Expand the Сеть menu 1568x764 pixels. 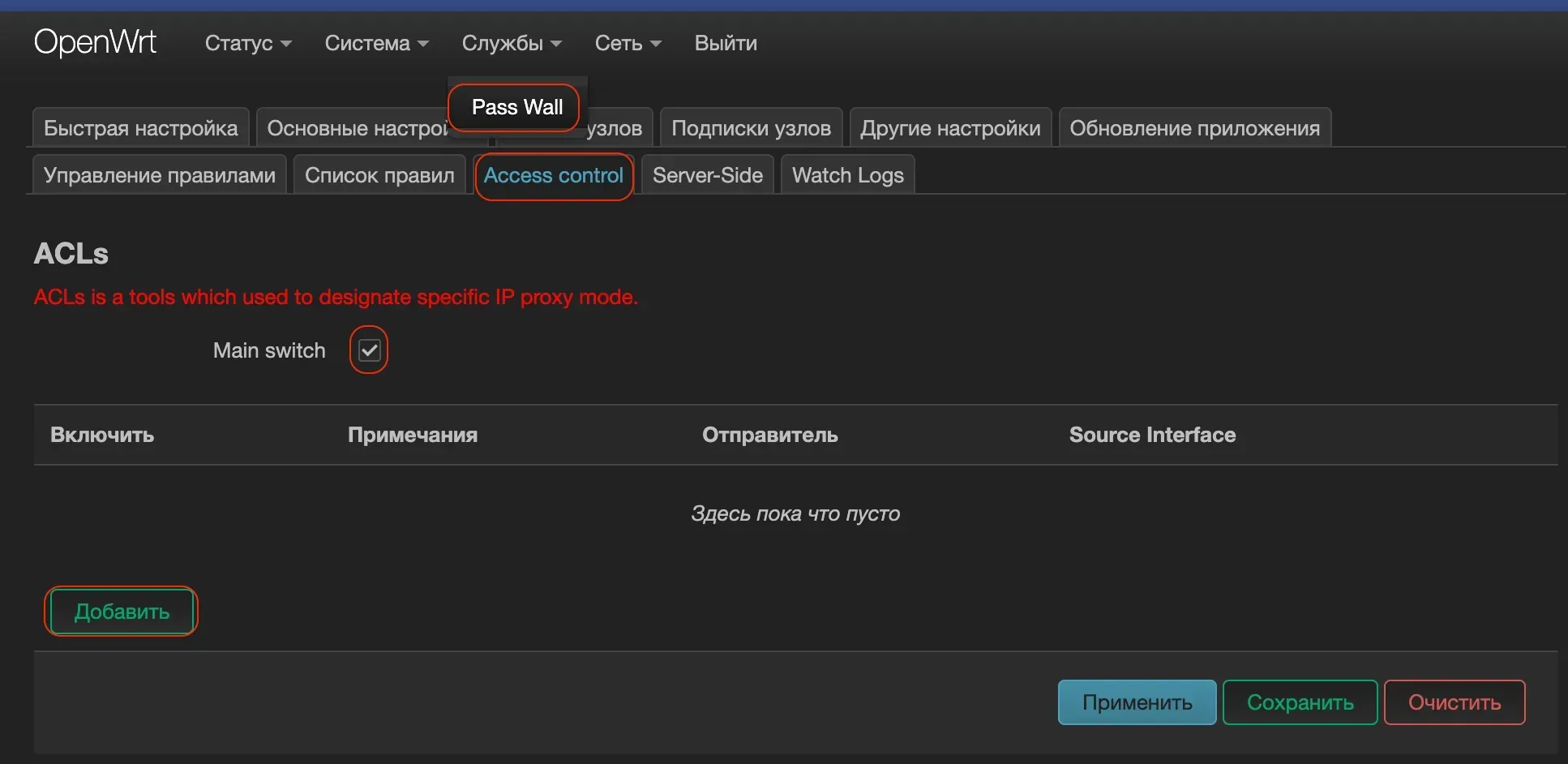click(x=628, y=43)
